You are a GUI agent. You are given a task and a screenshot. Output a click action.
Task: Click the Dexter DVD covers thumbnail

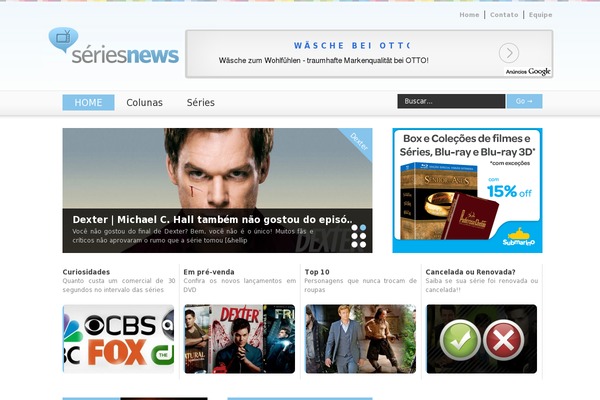[240, 339]
